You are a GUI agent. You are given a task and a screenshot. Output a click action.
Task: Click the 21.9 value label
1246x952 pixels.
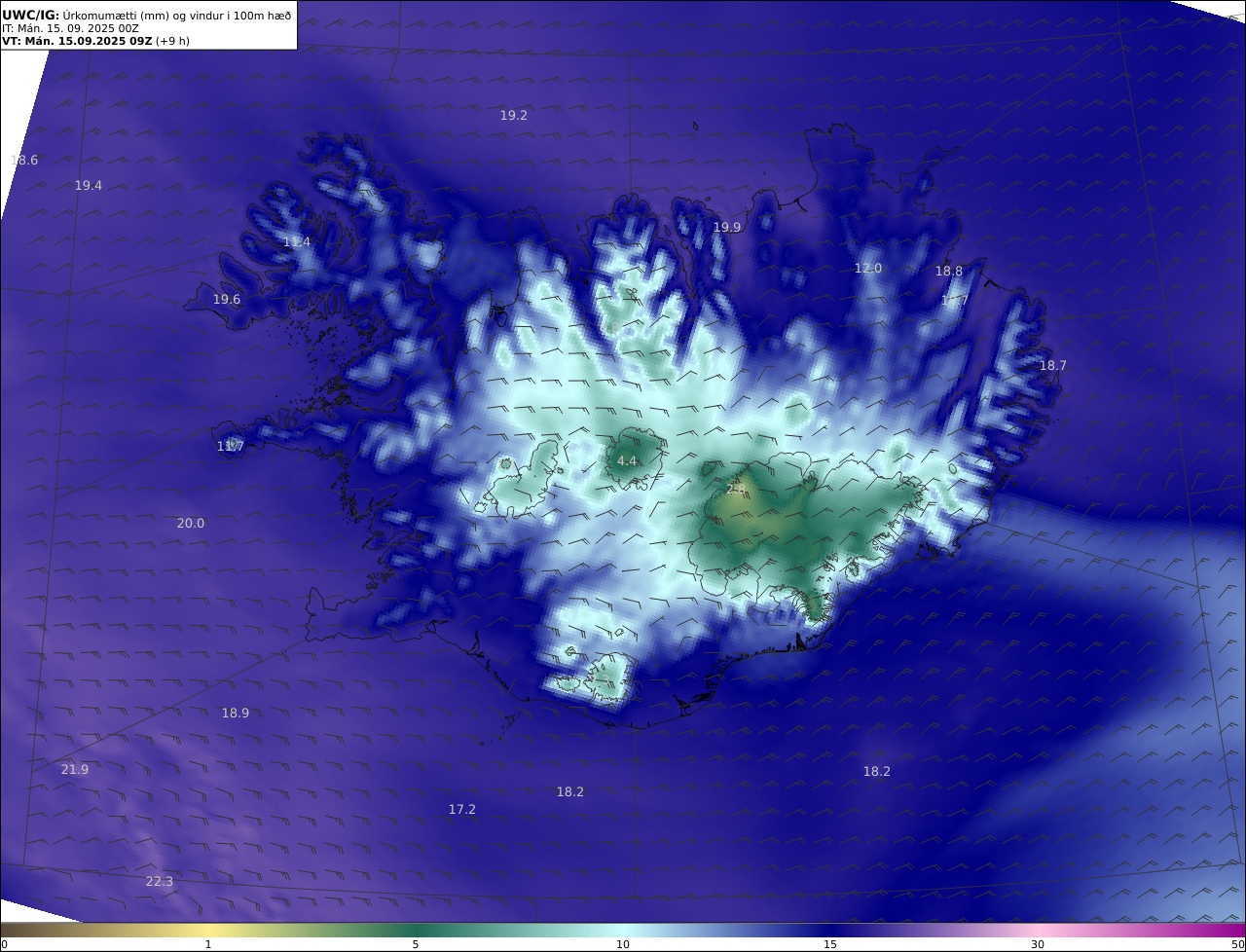tap(75, 769)
